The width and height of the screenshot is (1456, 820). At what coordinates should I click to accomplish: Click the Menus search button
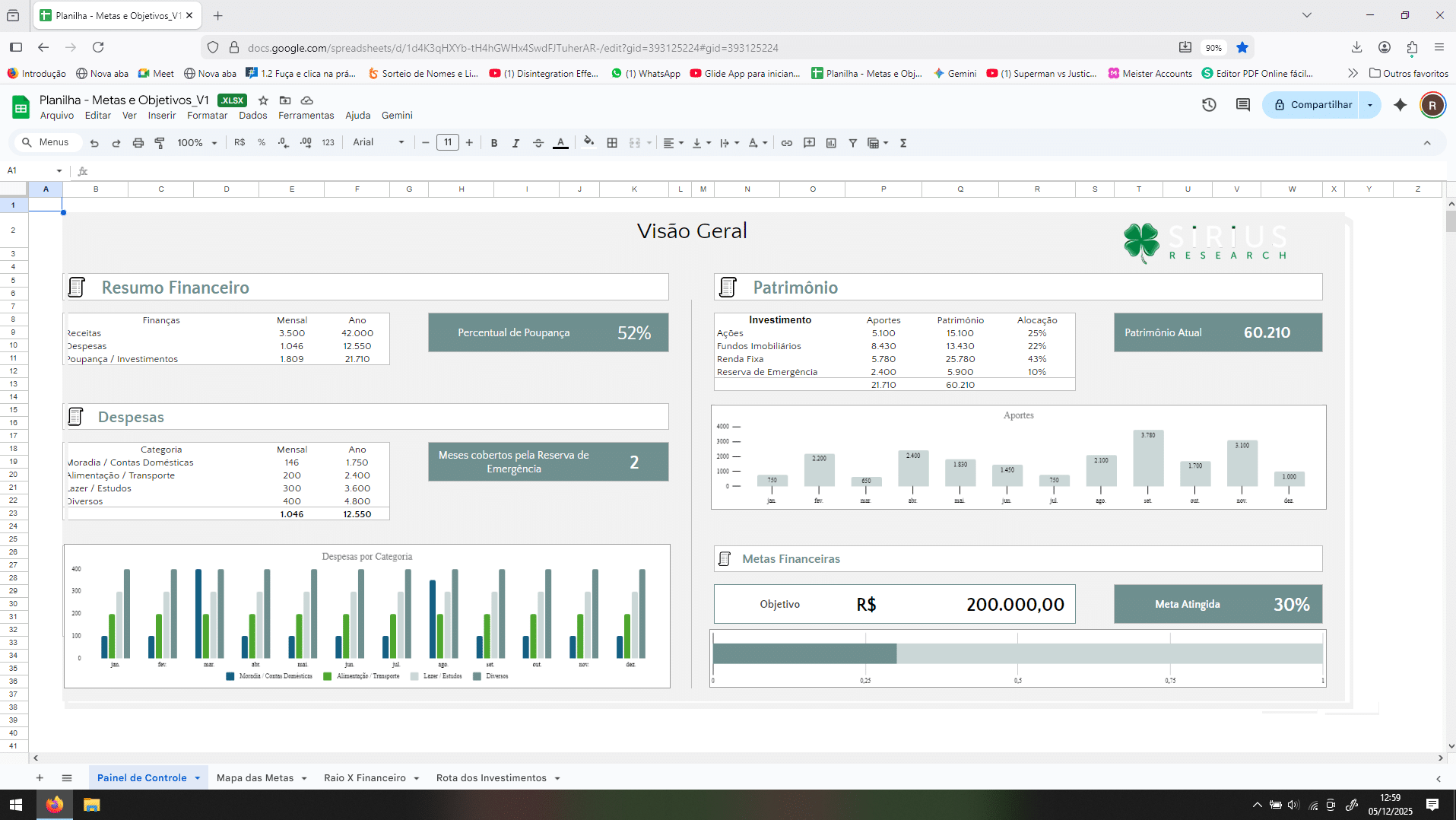tap(46, 143)
